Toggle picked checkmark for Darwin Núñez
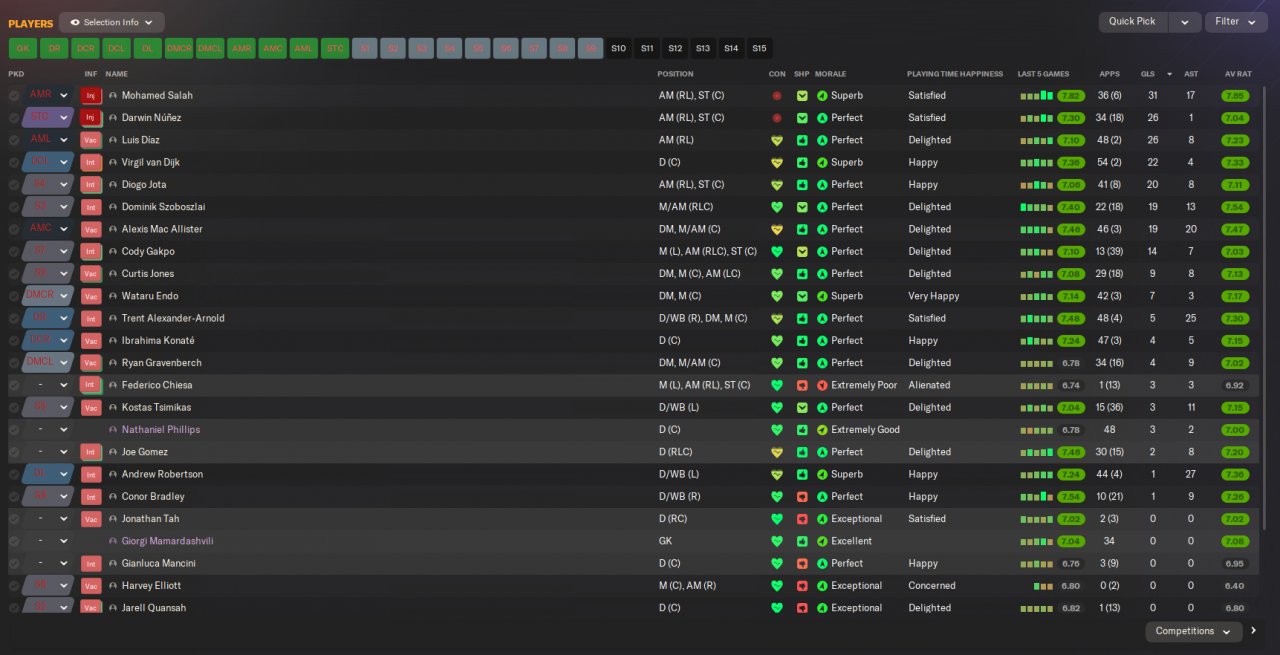The image size is (1280, 655). click(x=14, y=118)
